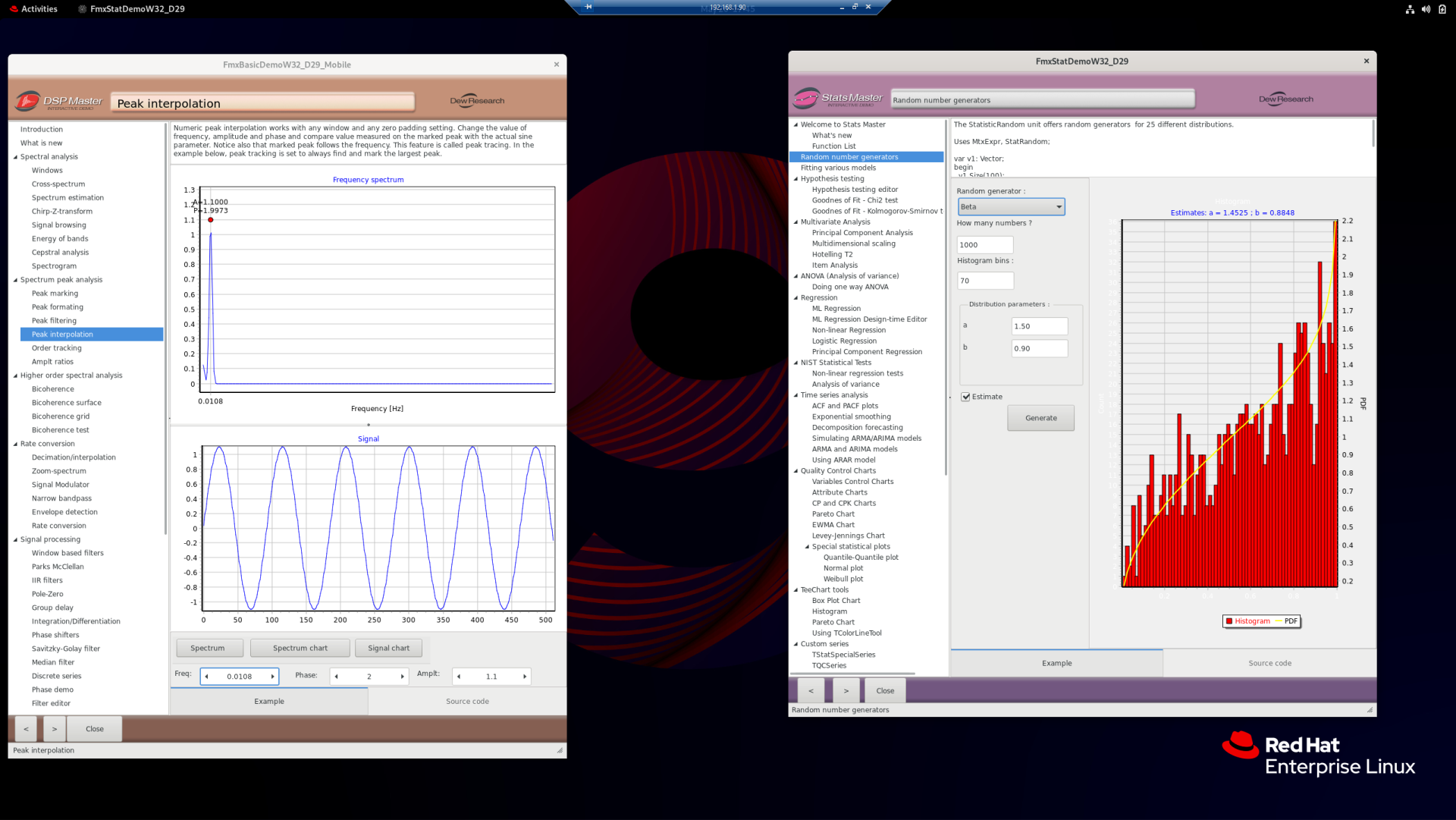
Task: Increase Freq with right arrow
Action: point(272,677)
